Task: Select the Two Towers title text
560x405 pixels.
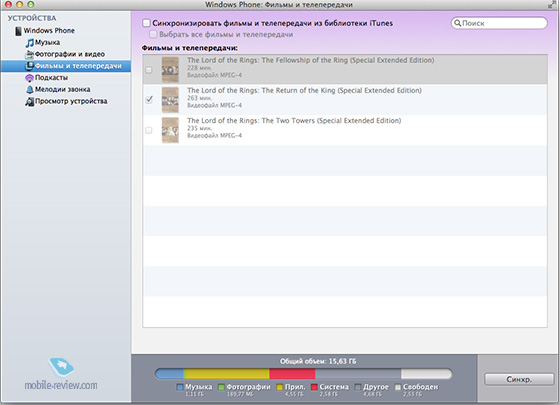Action: [x=294, y=121]
